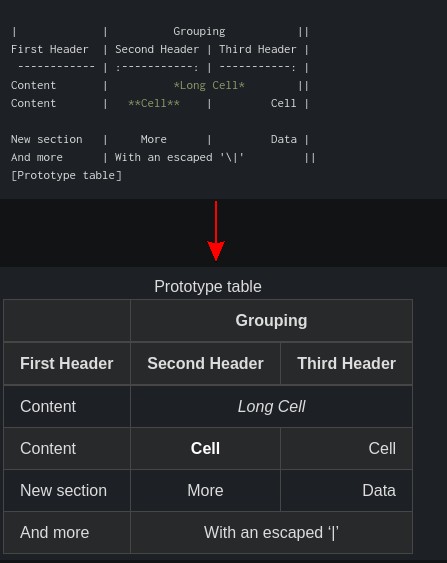Click the rendered 'With an escaped' table cell

coord(271,532)
